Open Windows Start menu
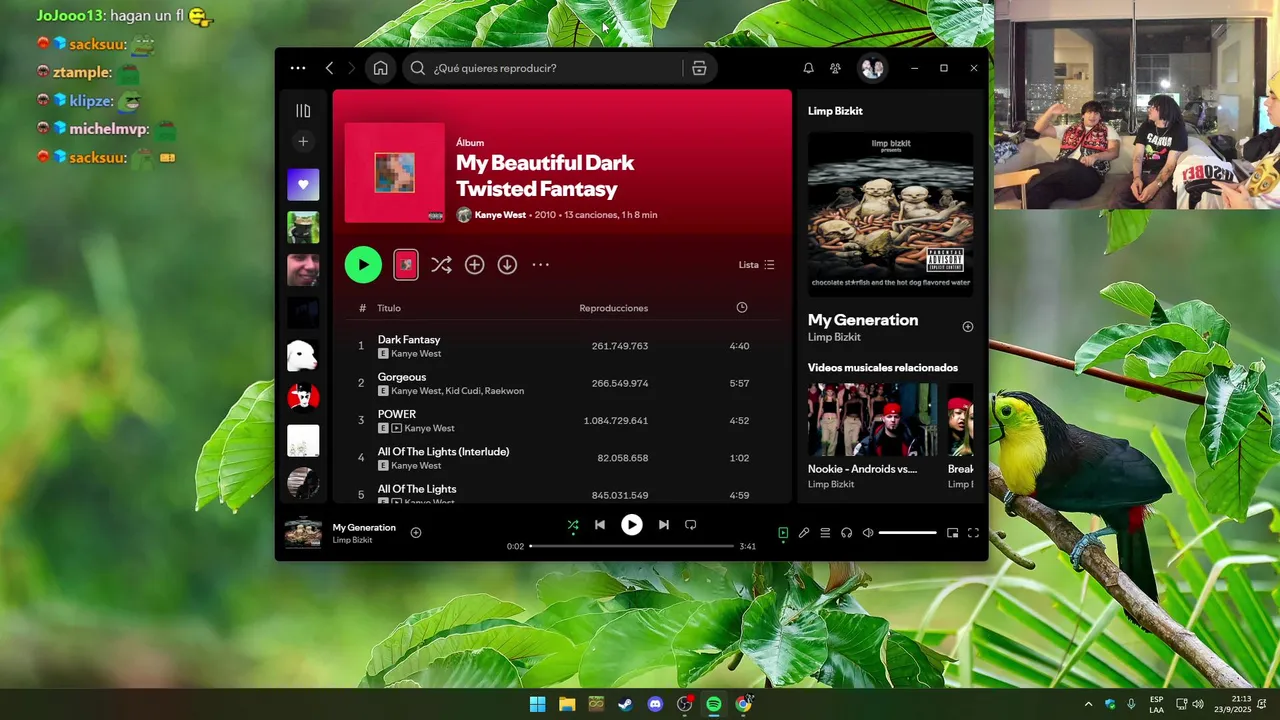Screen dimensions: 1280x720 537,704
